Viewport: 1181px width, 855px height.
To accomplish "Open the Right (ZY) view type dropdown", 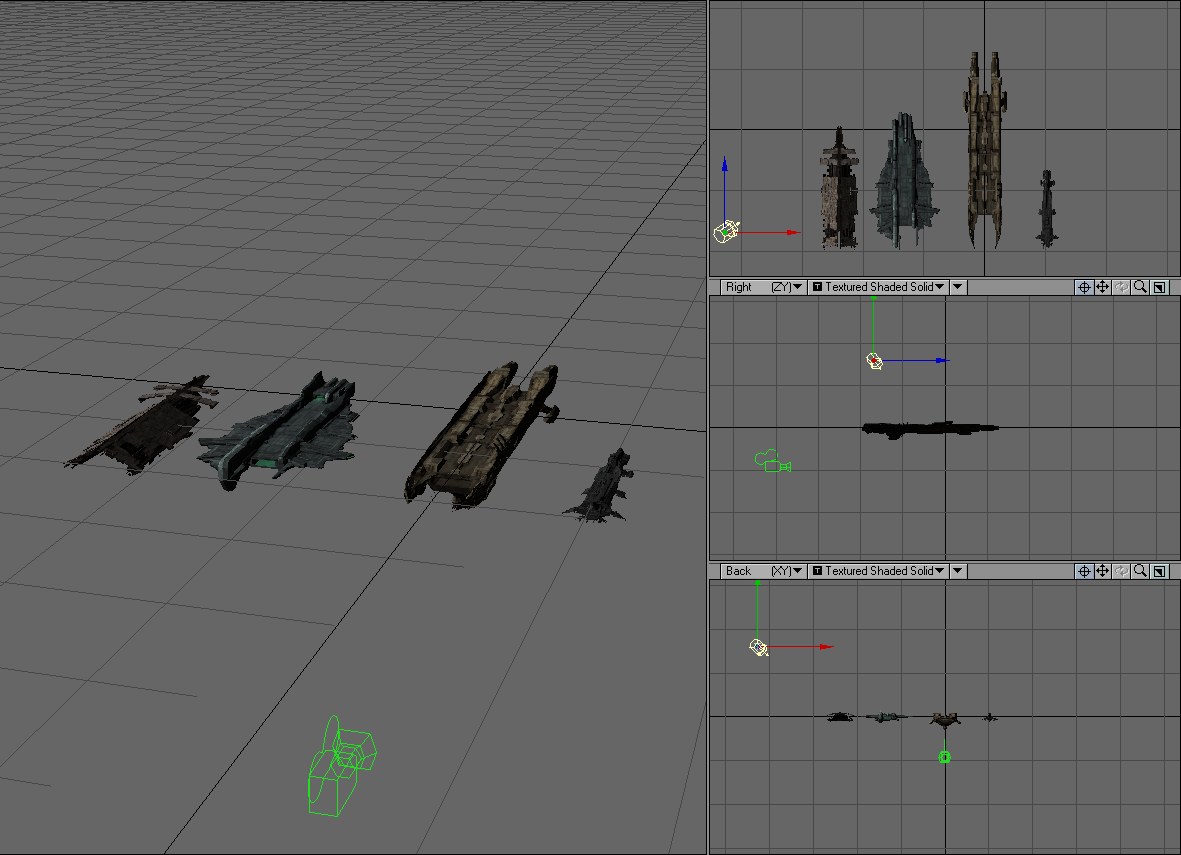I will coord(762,287).
